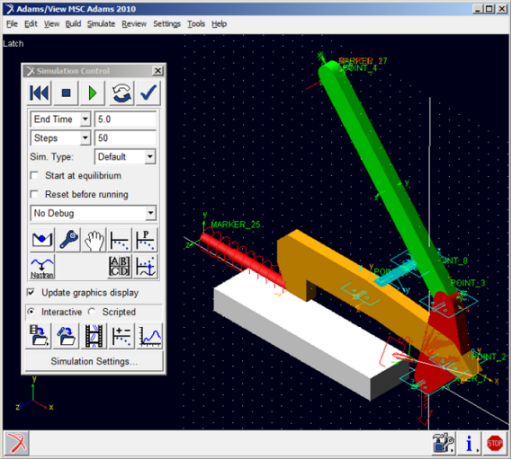Uncheck Update graphics display
The height and width of the screenshot is (459, 511).
point(31,292)
